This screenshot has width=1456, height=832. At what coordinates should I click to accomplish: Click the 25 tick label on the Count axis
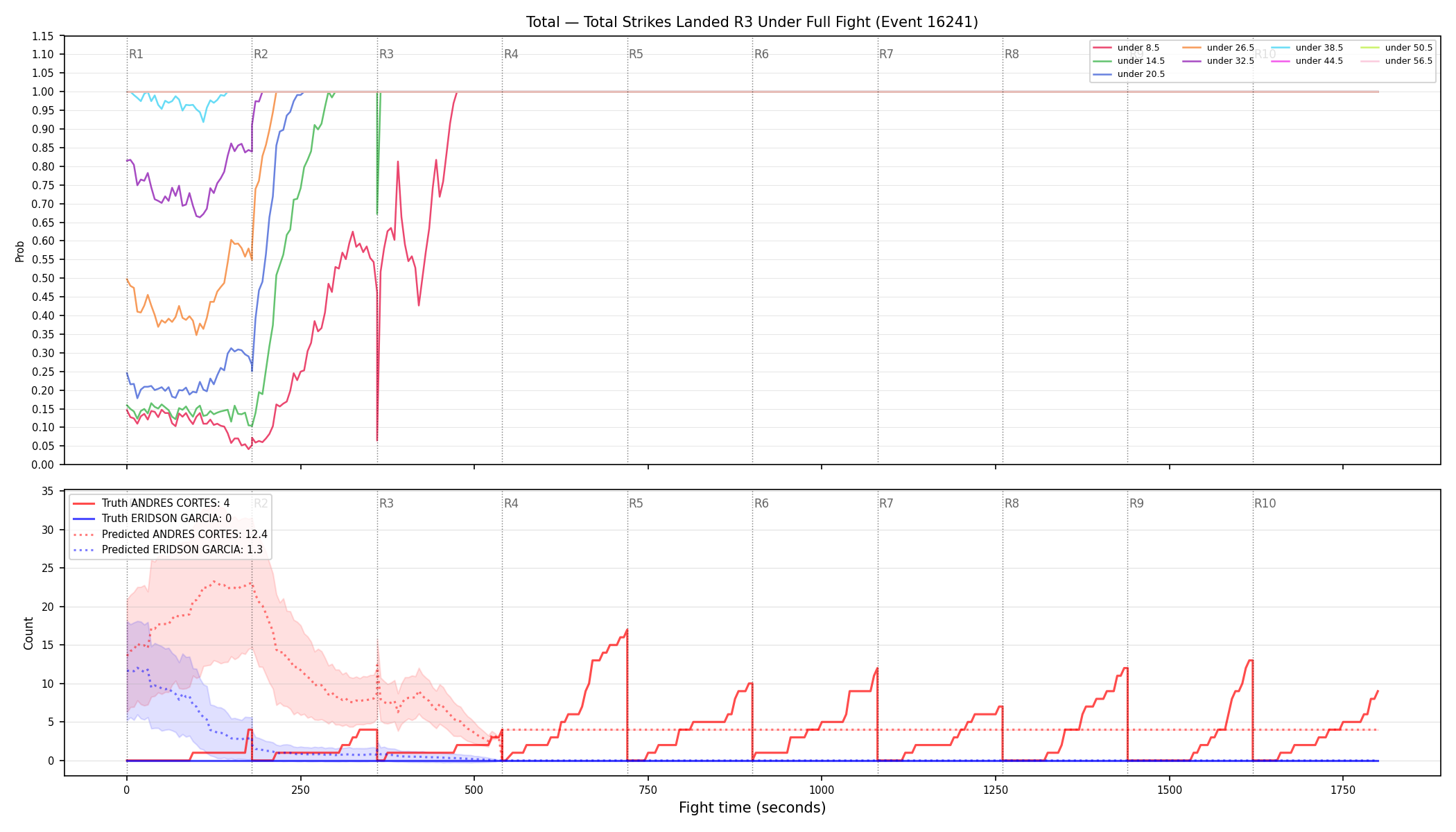click(48, 568)
